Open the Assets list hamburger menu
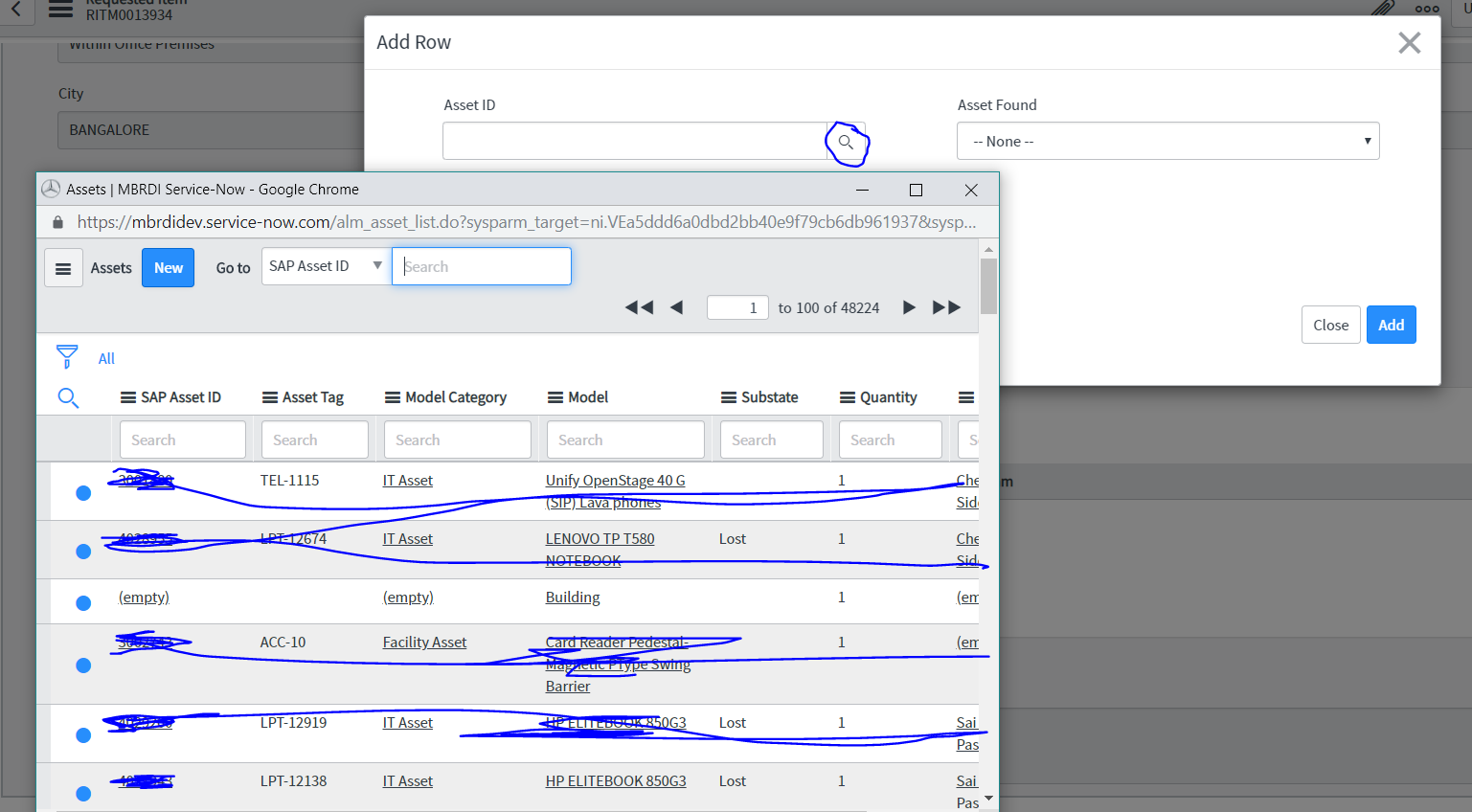The height and width of the screenshot is (812, 1472). click(63, 268)
